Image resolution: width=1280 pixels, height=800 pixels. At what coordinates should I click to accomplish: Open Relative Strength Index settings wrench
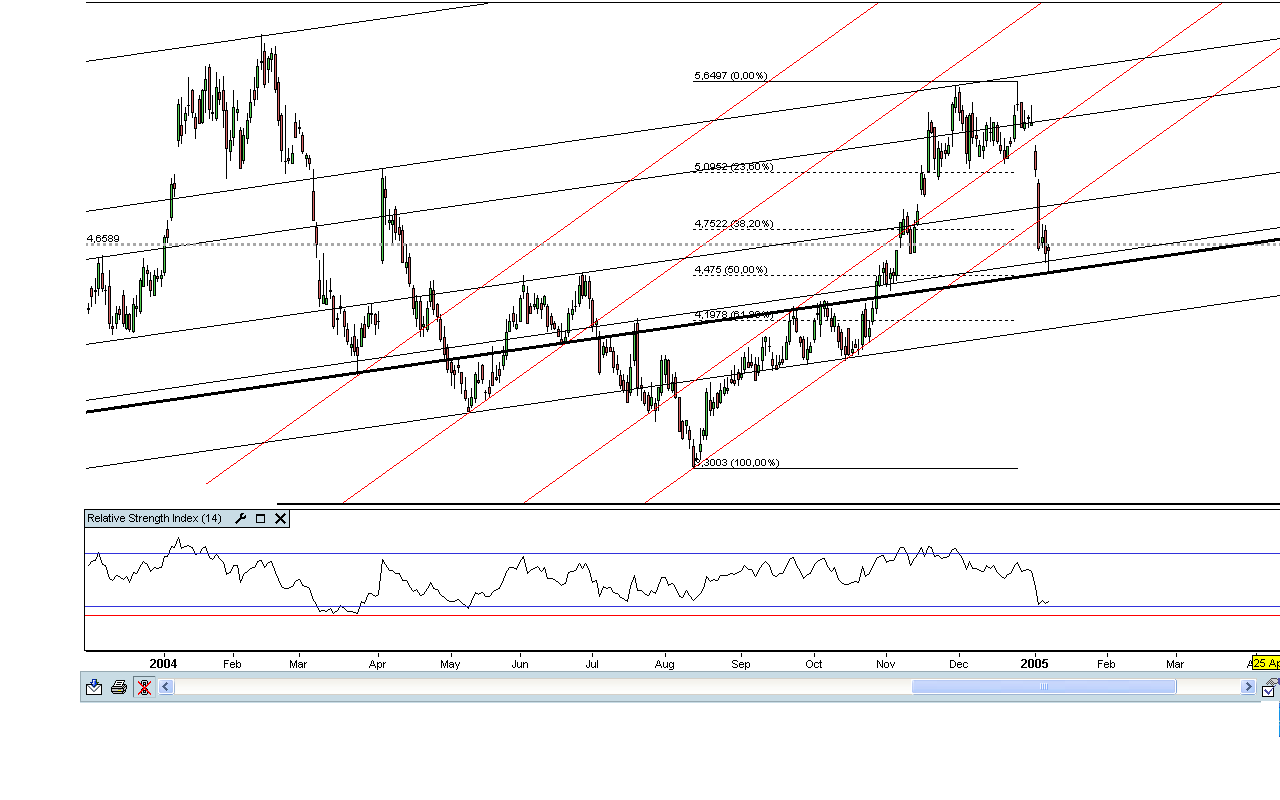coord(241,518)
